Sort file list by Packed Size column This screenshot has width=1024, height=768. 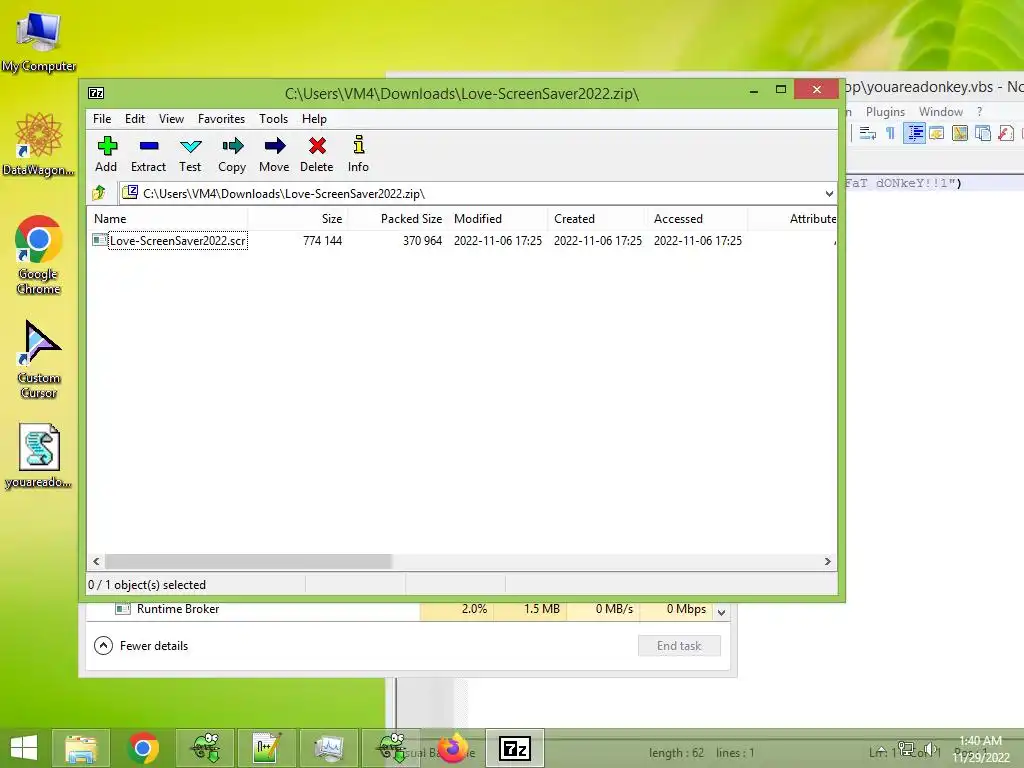point(398,219)
